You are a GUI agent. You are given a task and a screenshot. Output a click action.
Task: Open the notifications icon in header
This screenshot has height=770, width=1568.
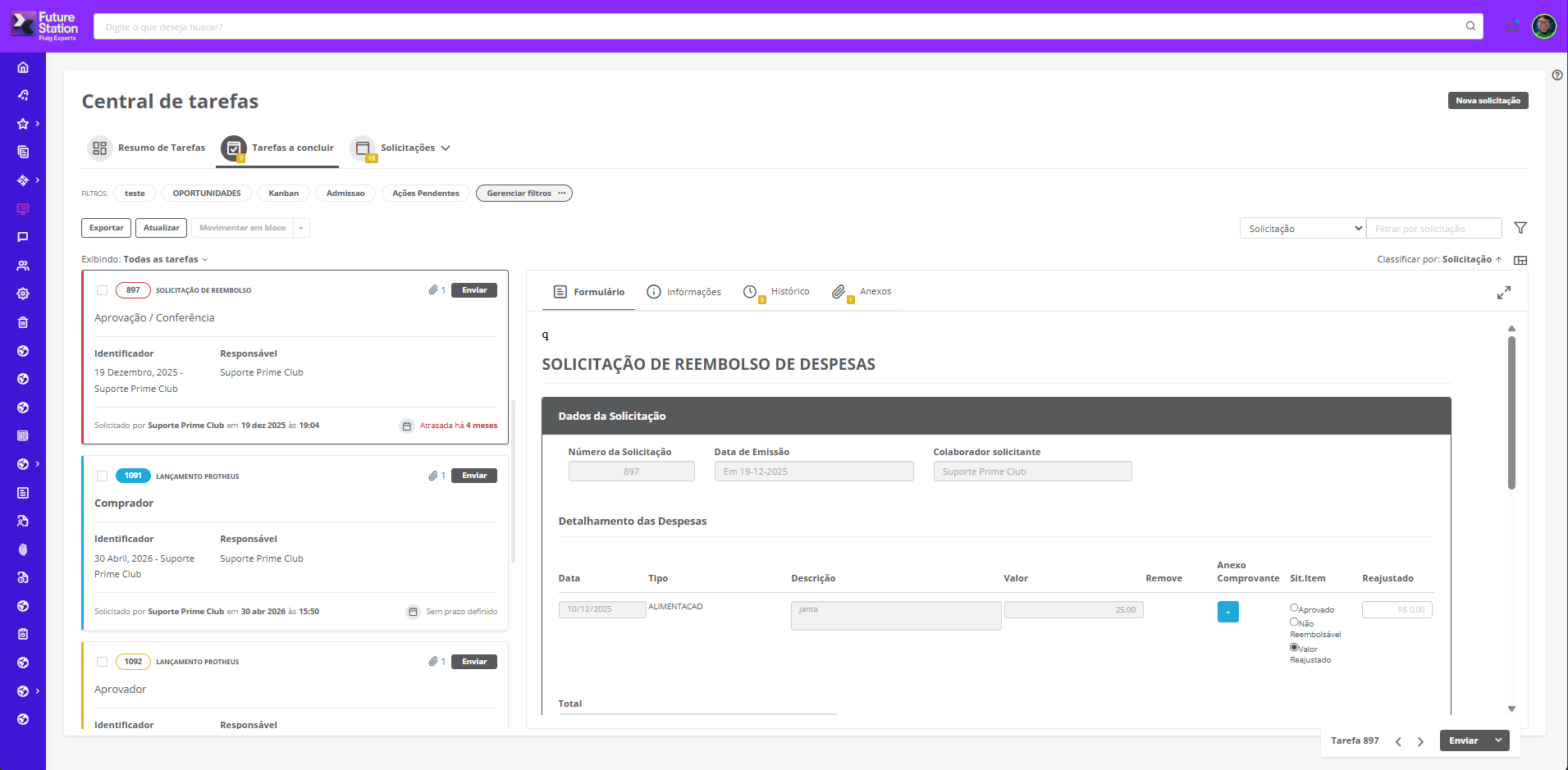click(1513, 26)
